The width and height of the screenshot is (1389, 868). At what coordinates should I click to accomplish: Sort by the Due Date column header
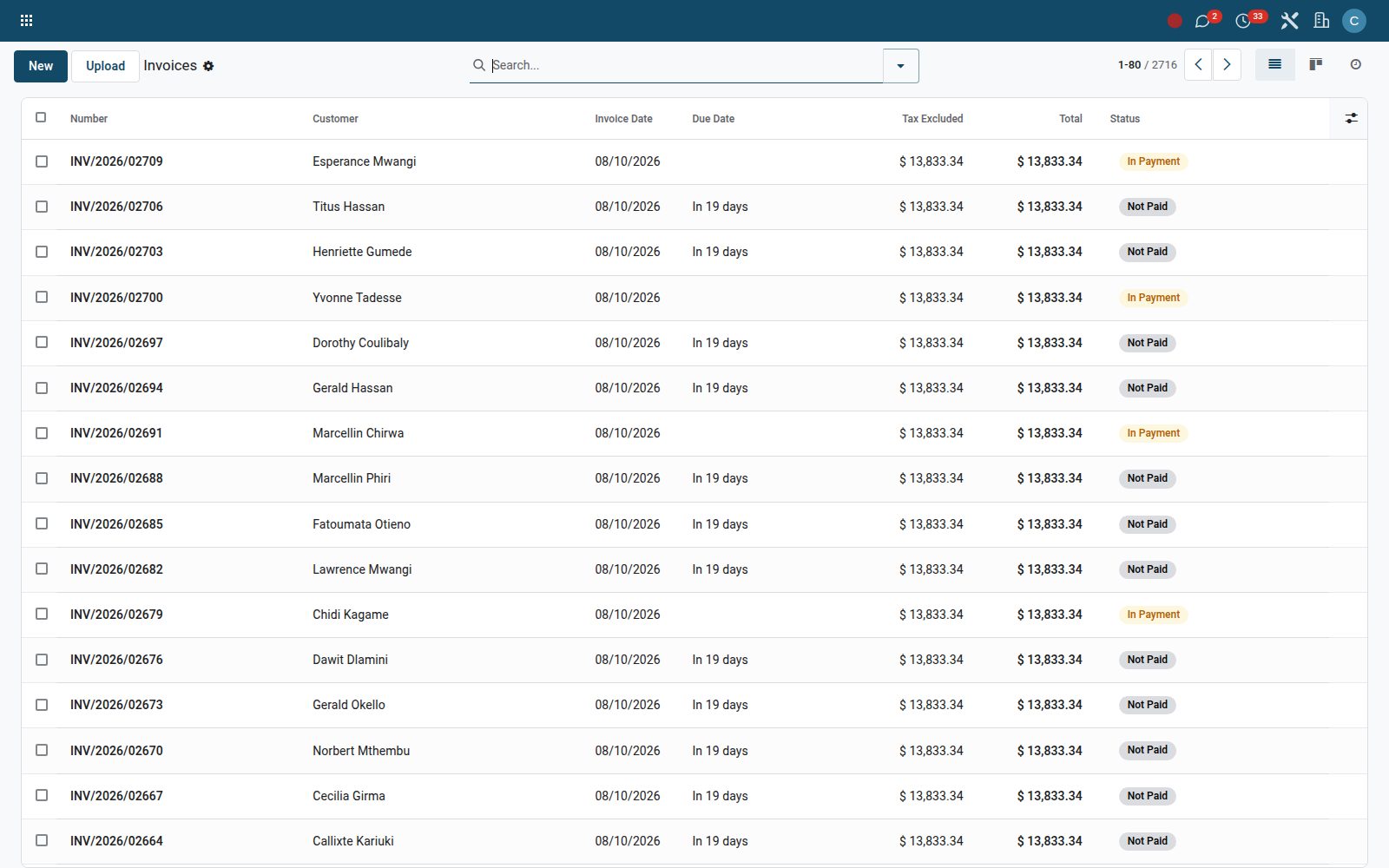click(713, 119)
